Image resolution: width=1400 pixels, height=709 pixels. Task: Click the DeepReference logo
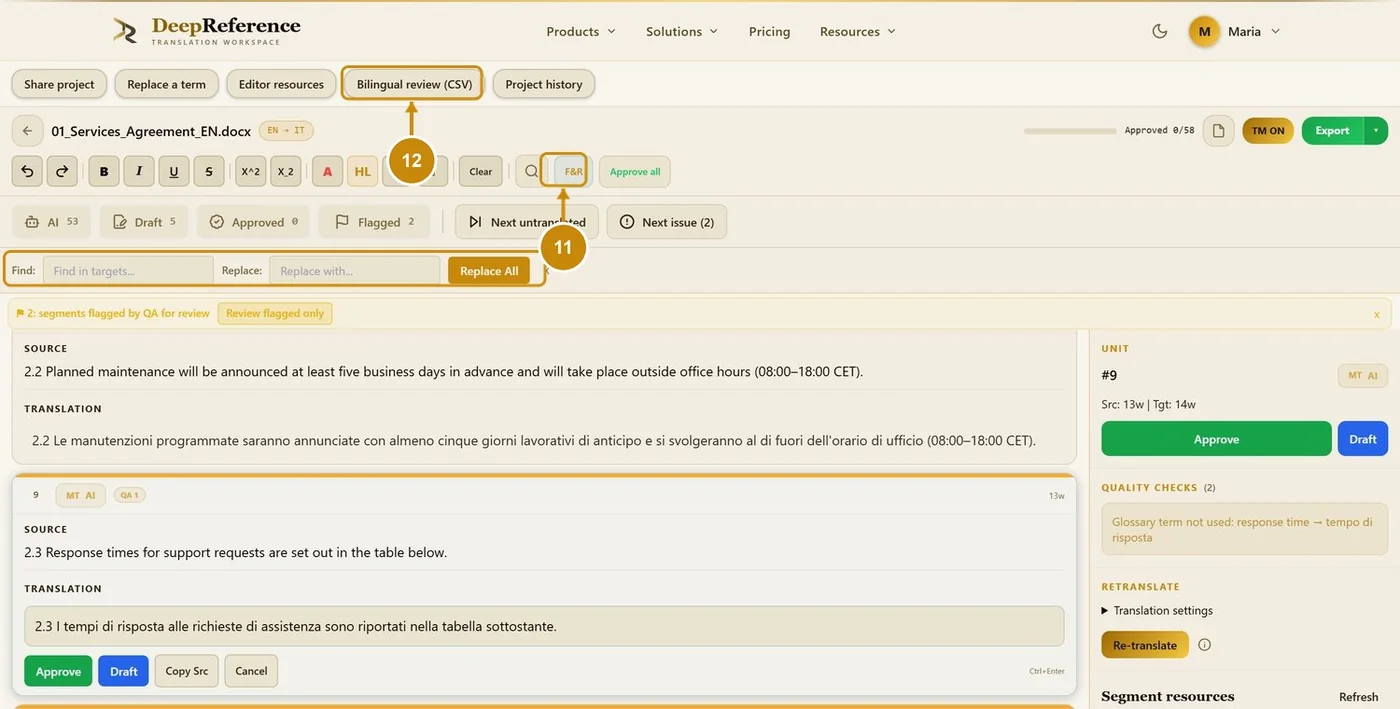(206, 31)
